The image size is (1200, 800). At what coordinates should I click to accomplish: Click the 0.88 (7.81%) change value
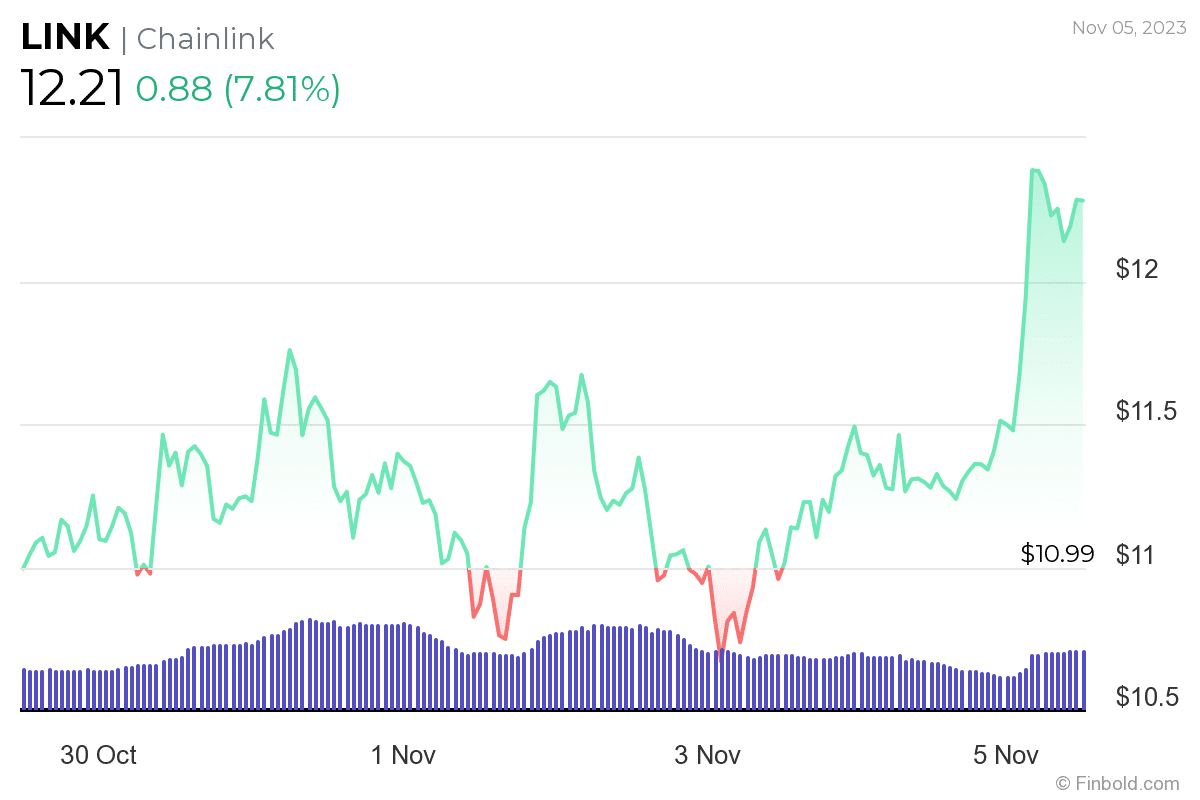click(x=238, y=90)
